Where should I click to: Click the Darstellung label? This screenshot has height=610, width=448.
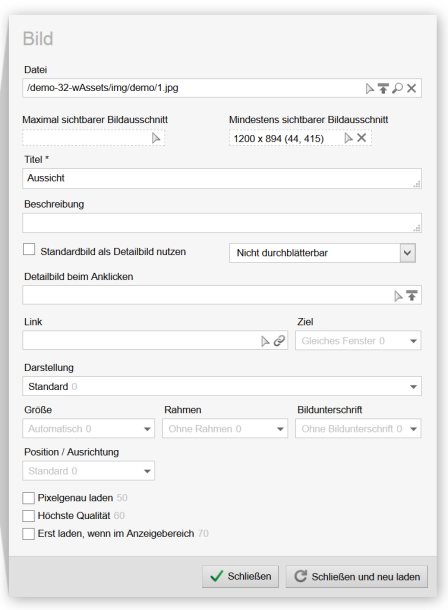point(49,368)
